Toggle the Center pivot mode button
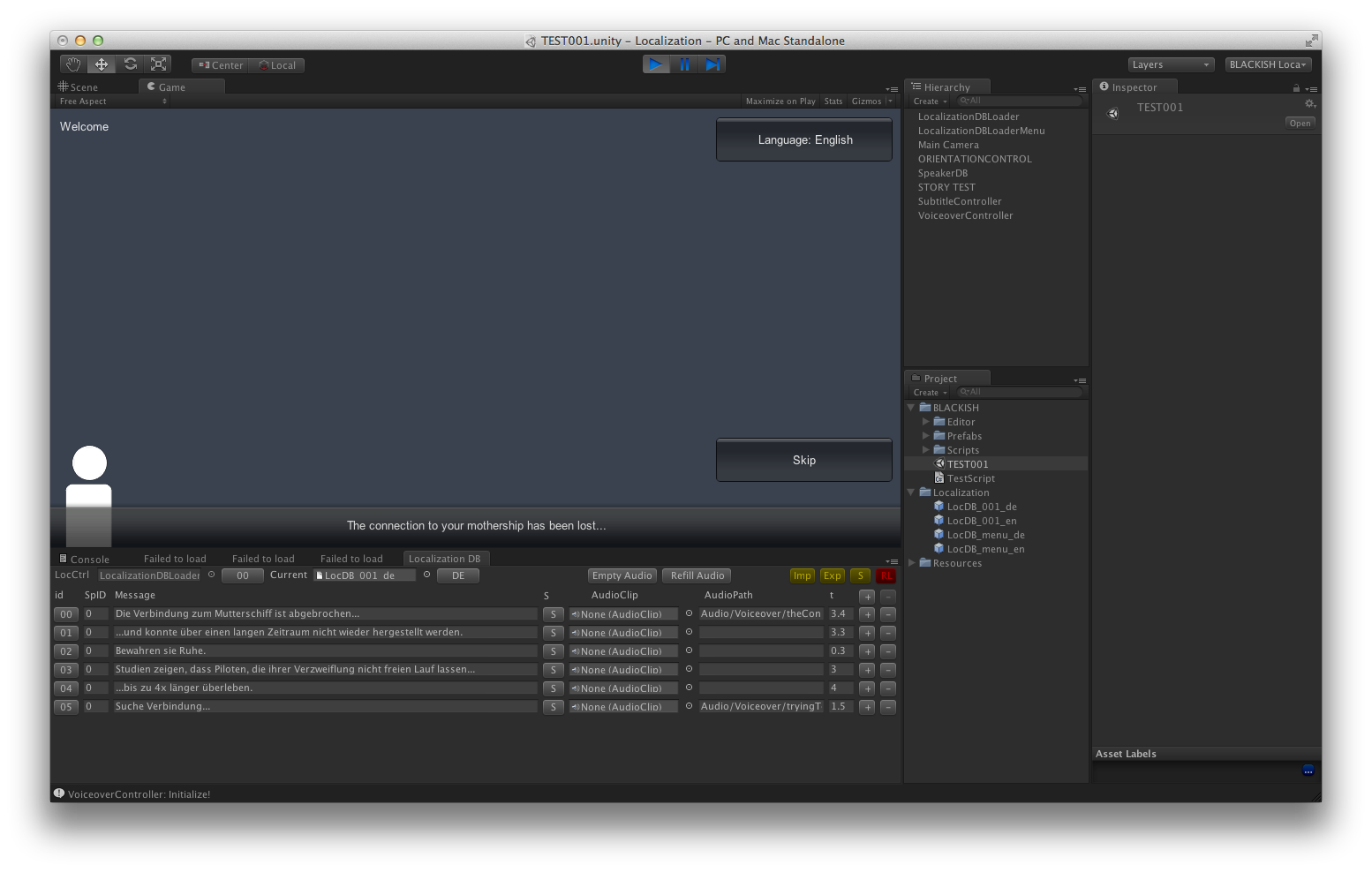This screenshot has height=872, width=1372. (219, 64)
